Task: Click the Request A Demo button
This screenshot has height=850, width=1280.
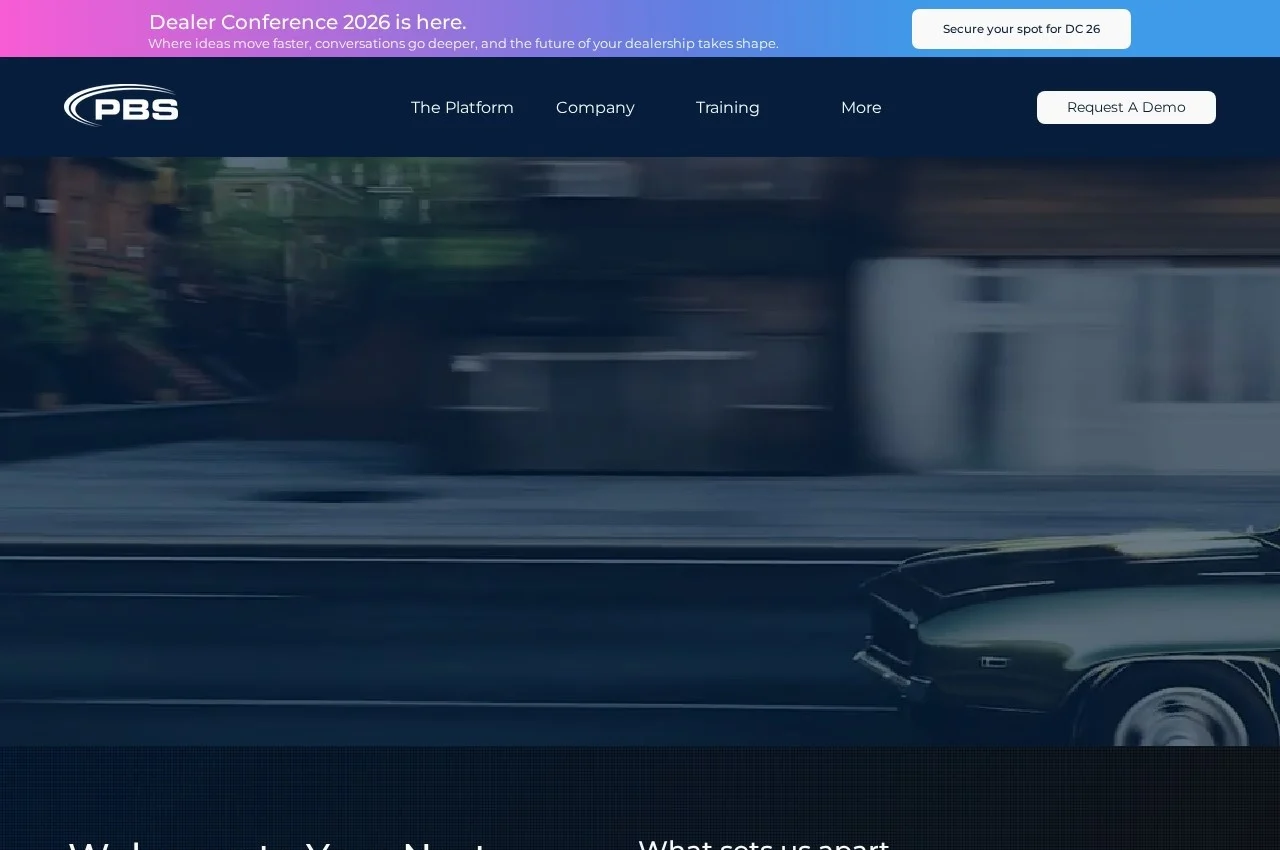Action: [1126, 107]
